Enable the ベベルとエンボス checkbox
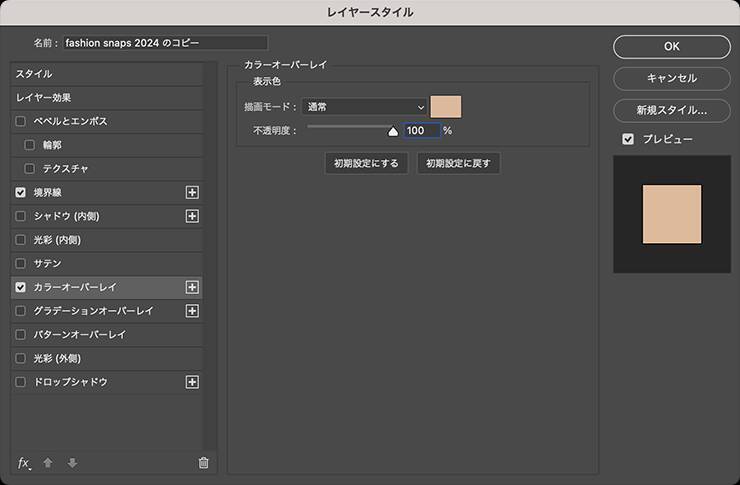Viewport: 740px width, 485px height. (21, 121)
